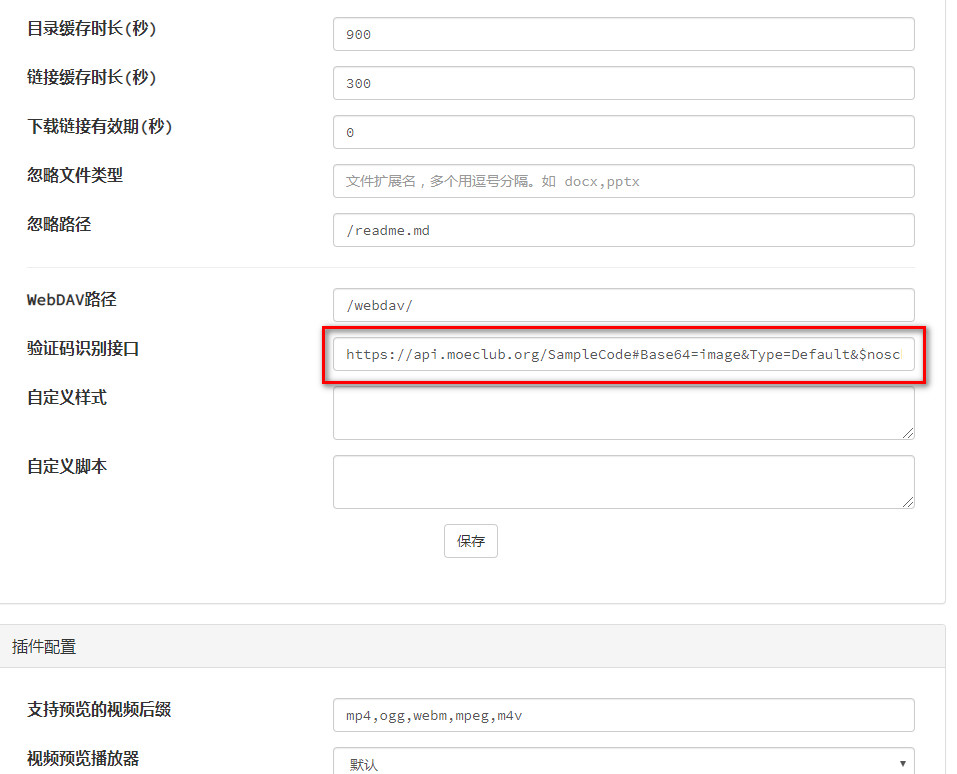Click the WebDAV路径 label
Image resolution: width=957 pixels, height=774 pixels.
click(71, 300)
